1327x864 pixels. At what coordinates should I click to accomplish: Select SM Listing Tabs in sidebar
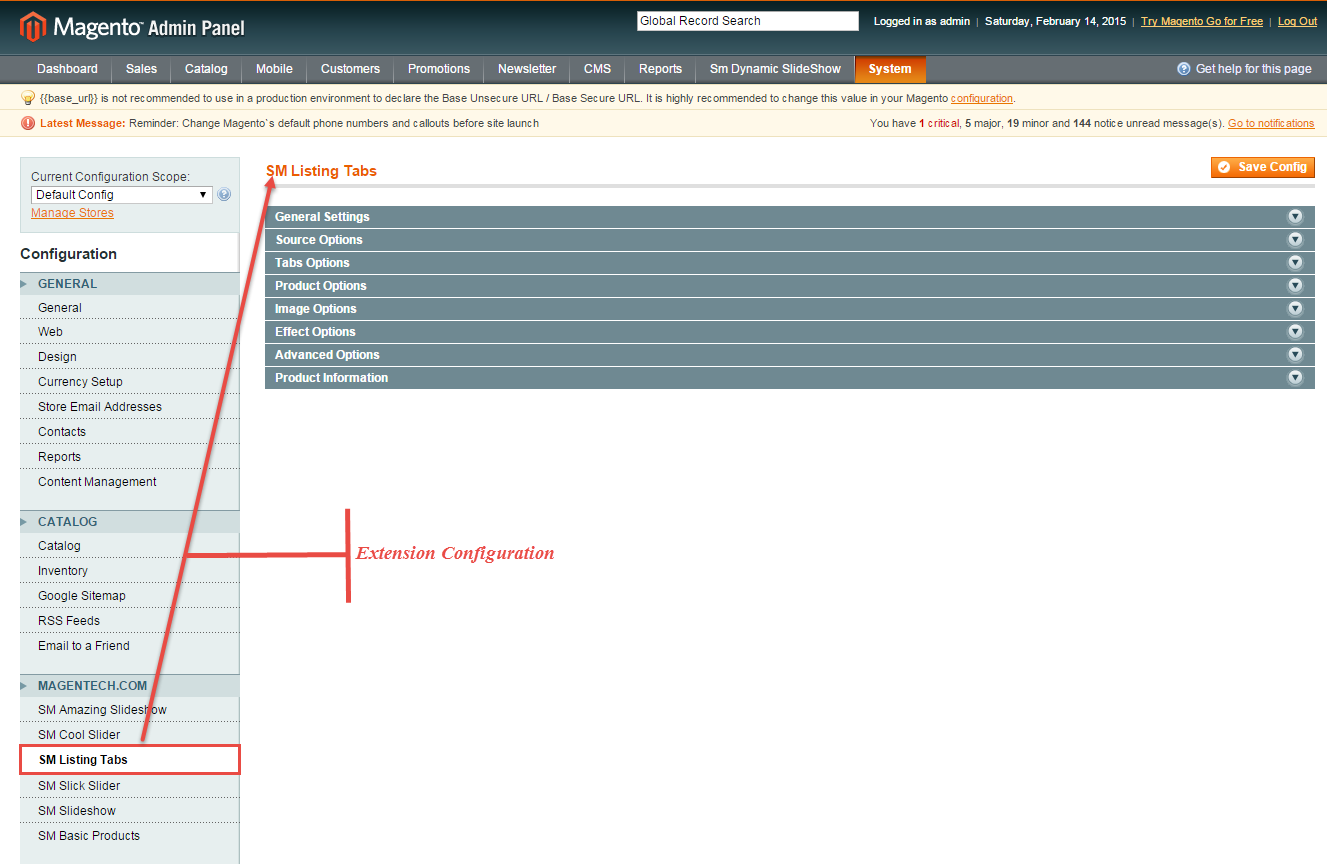coord(129,760)
